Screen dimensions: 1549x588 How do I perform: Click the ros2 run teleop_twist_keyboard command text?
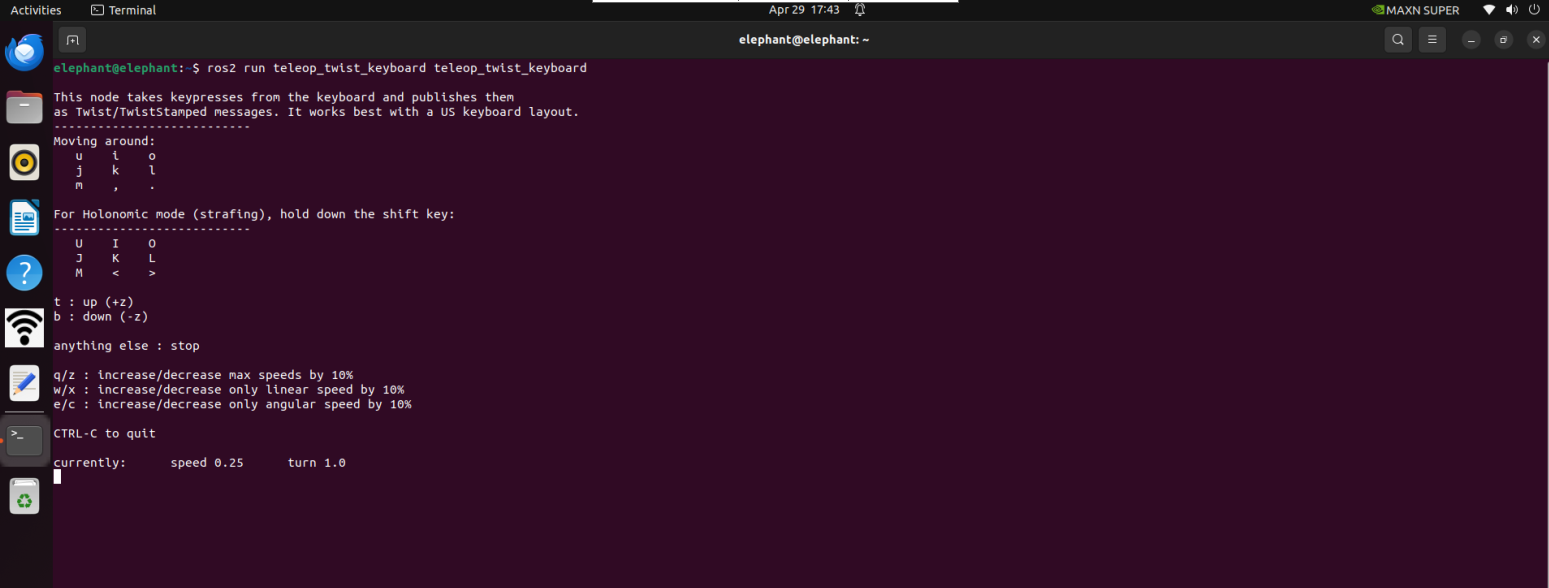coord(397,68)
